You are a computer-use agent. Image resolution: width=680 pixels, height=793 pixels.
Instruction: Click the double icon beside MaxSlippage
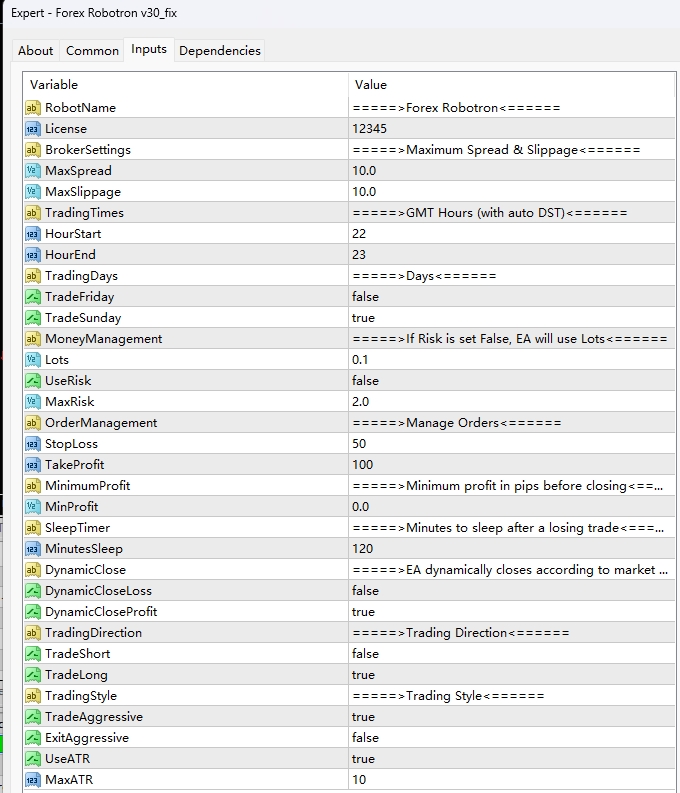(32, 192)
